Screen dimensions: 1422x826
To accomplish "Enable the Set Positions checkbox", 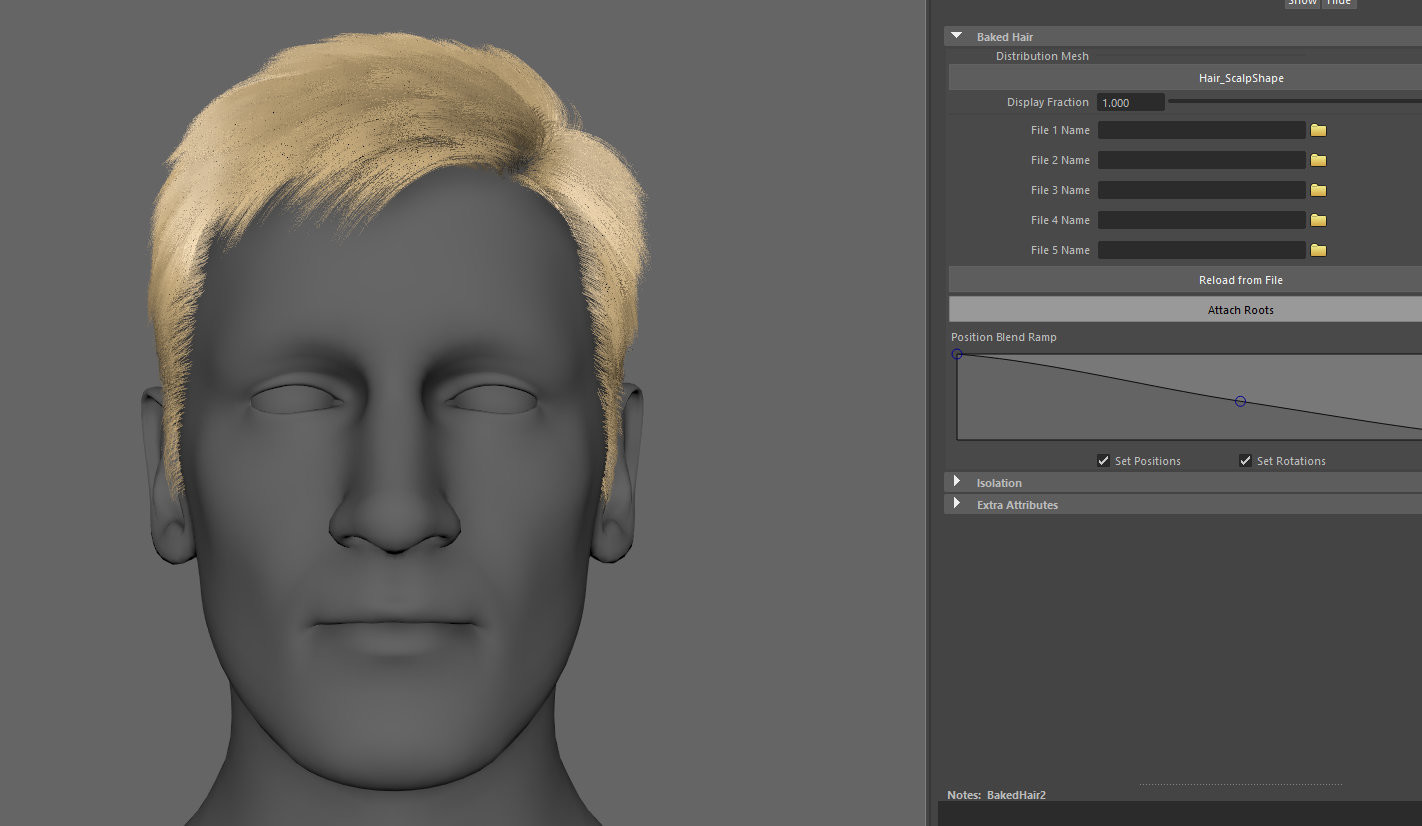I will pos(1103,460).
